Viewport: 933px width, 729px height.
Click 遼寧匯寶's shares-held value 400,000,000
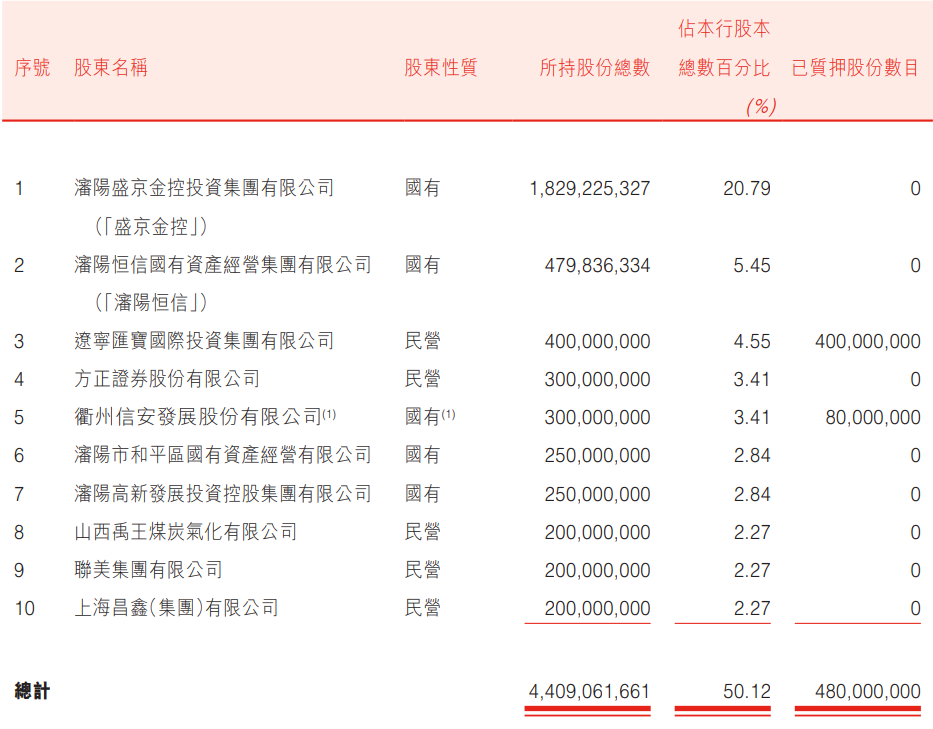(597, 342)
